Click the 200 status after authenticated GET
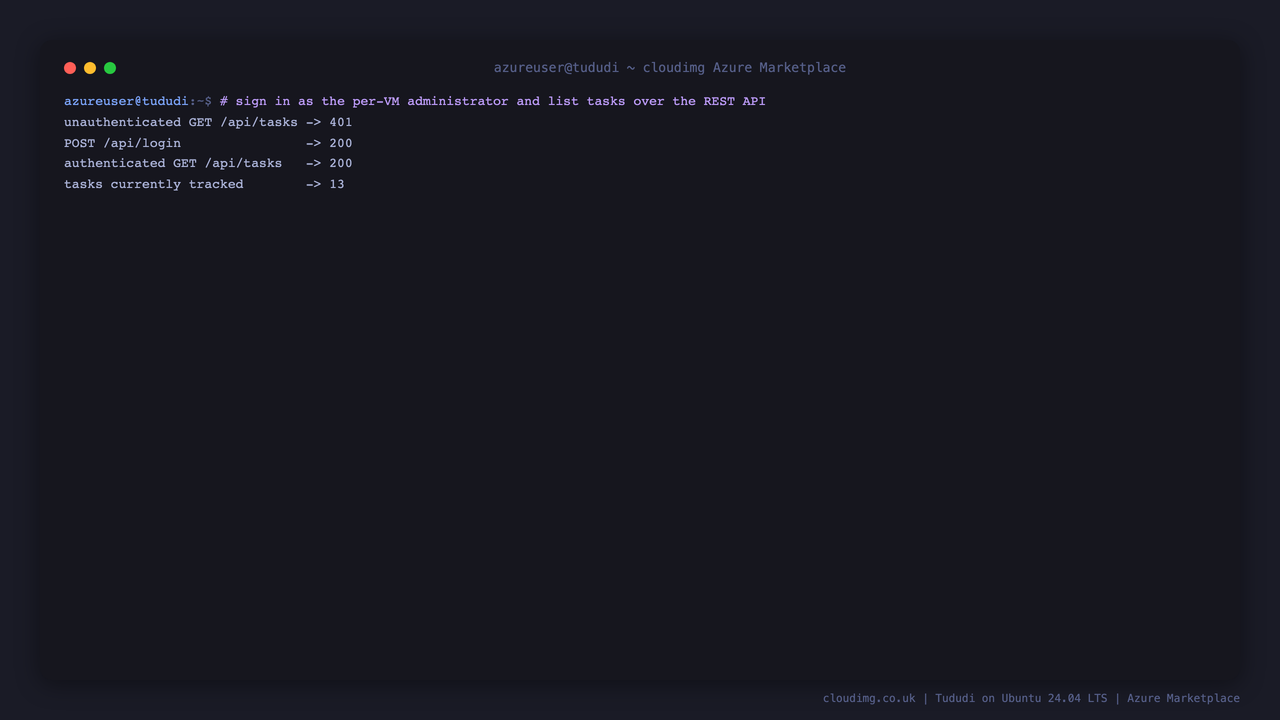This screenshot has height=720, width=1280. pyautogui.click(x=341, y=163)
